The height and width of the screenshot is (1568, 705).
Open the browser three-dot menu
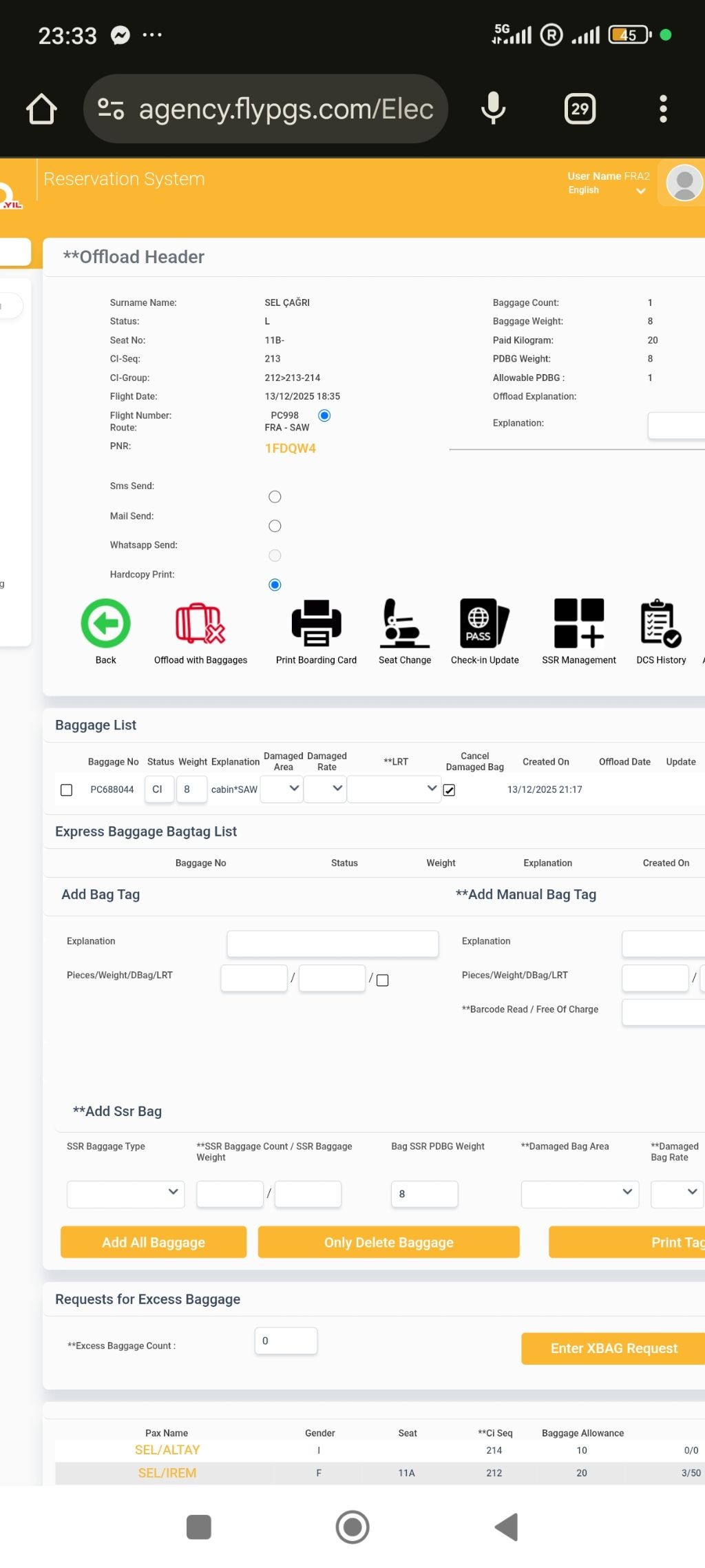[663, 109]
